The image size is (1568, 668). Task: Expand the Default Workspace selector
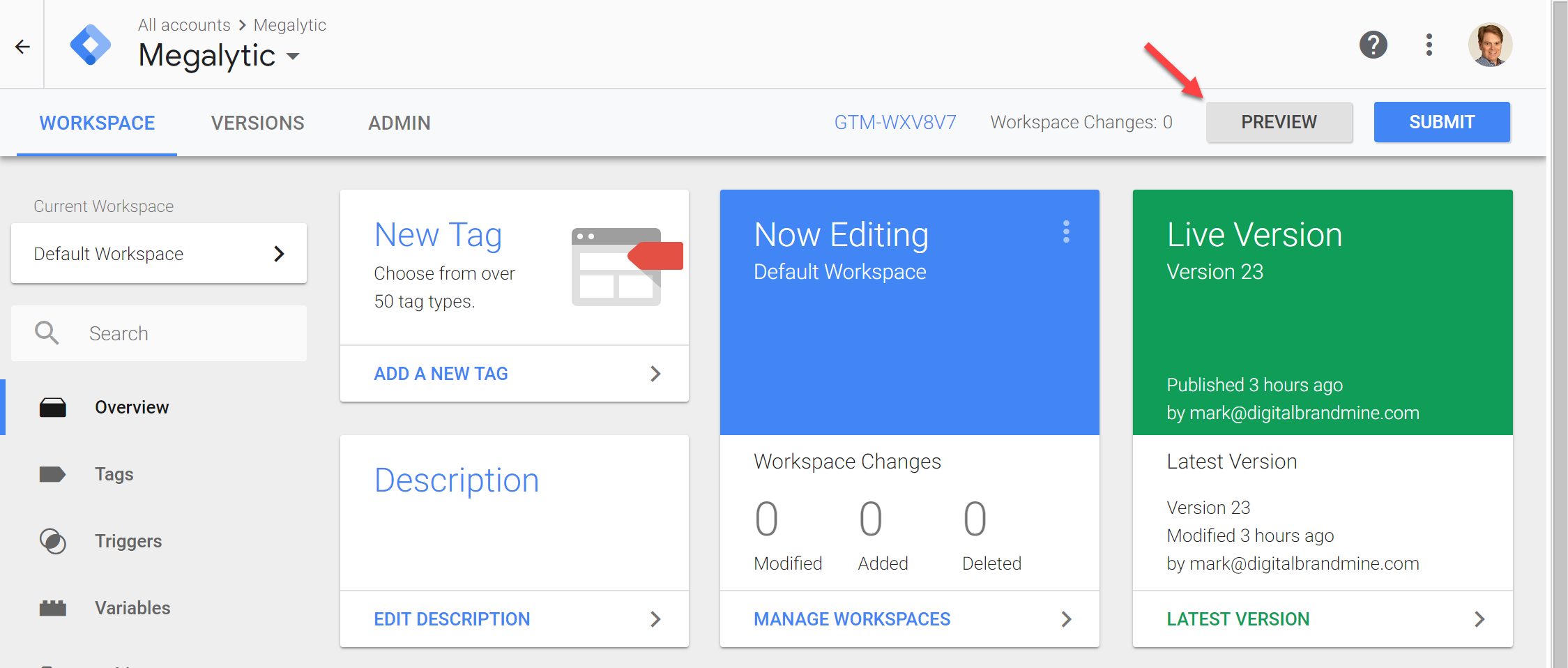tap(159, 254)
